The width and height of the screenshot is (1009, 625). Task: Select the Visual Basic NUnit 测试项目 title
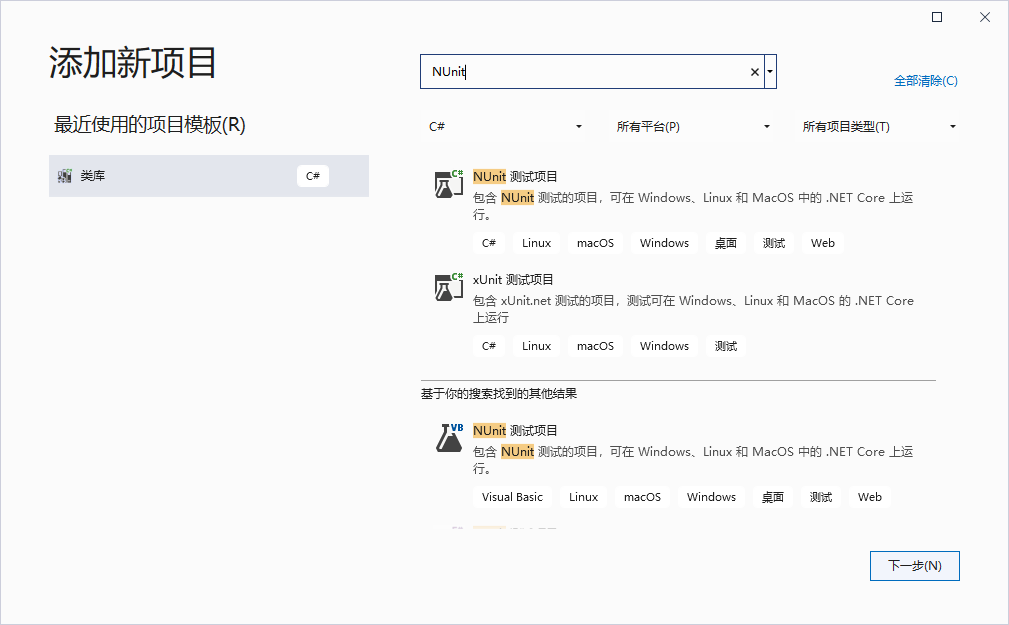tap(515, 431)
